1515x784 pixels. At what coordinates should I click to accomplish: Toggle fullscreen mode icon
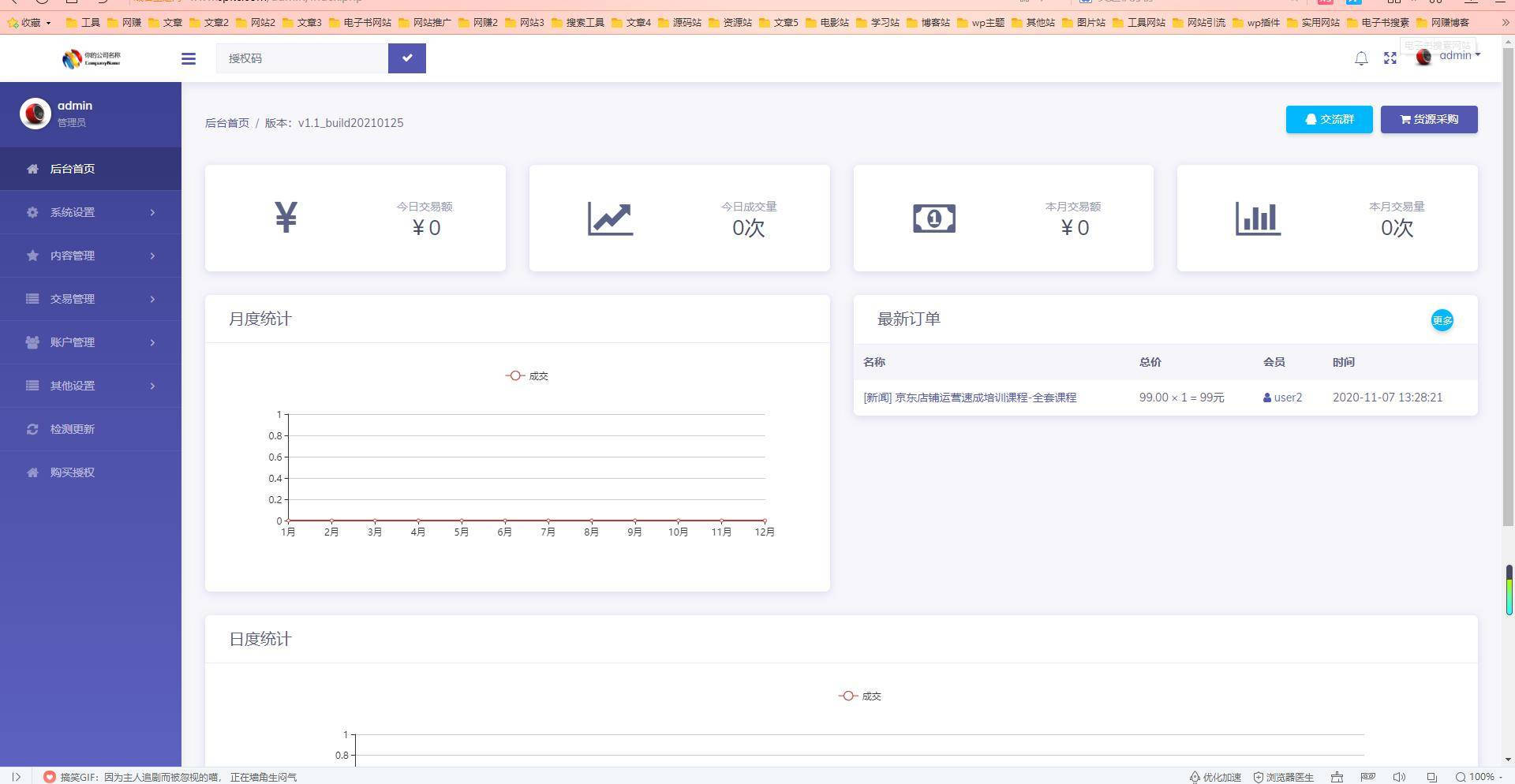[x=1390, y=58]
